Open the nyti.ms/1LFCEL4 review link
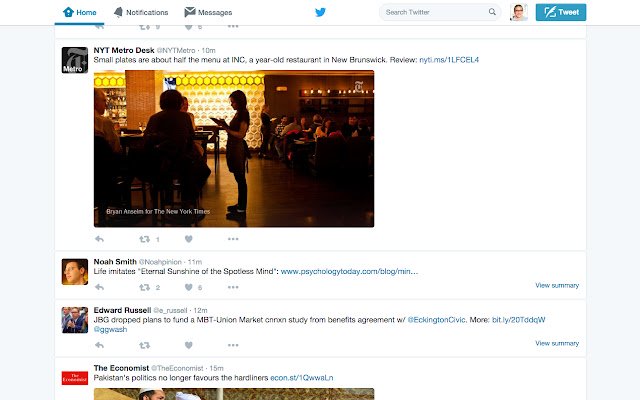This screenshot has width=640, height=400. (449, 60)
